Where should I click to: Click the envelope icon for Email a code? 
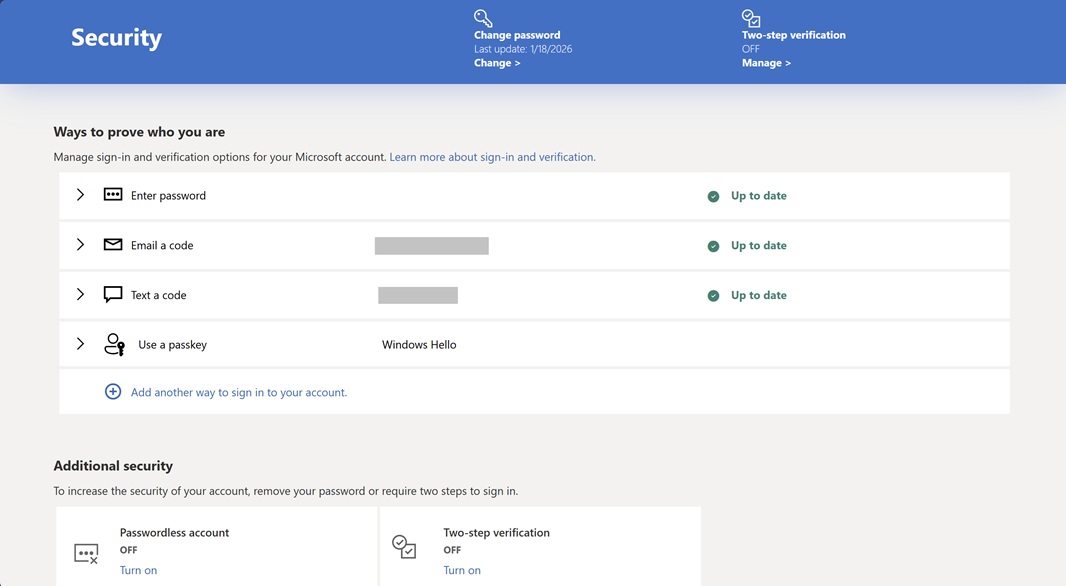coord(113,245)
